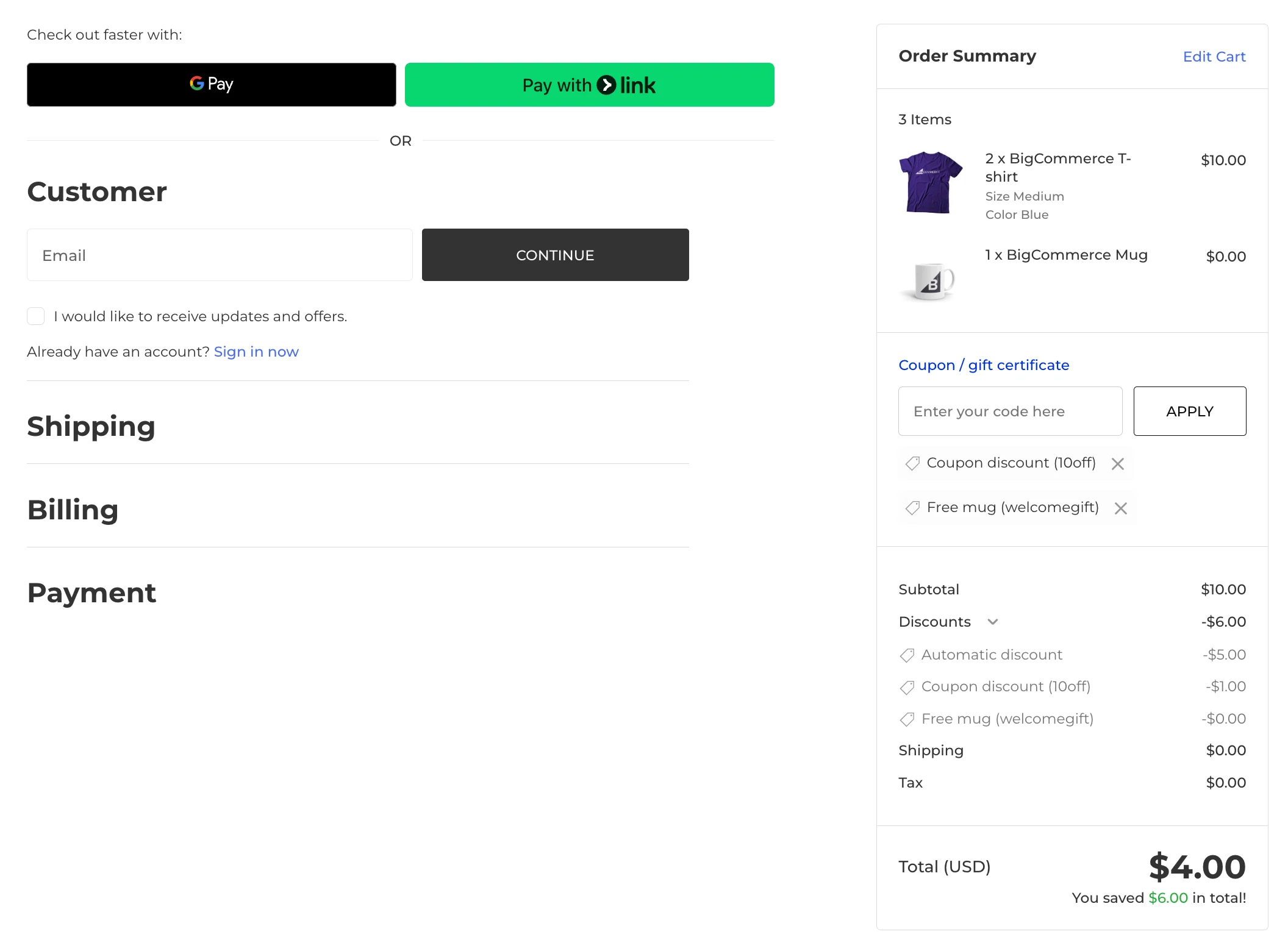Viewport: 1288px width, 940px height.
Task: Click the tag icon beside Automatic discount
Action: (907, 655)
